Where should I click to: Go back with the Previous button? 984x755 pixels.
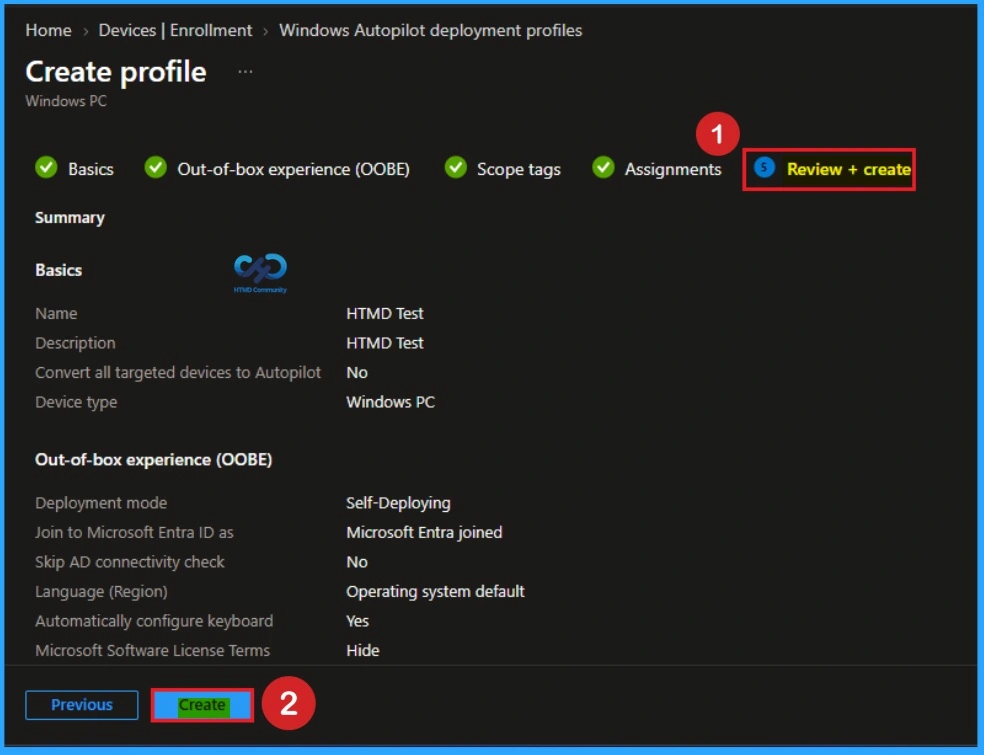(82, 705)
